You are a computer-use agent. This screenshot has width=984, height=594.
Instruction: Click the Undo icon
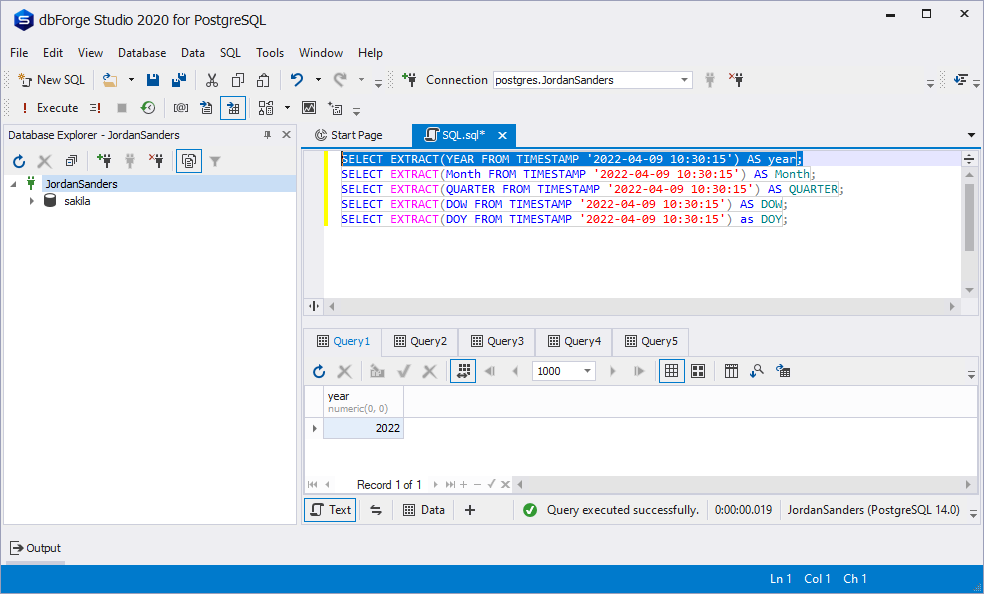(297, 80)
